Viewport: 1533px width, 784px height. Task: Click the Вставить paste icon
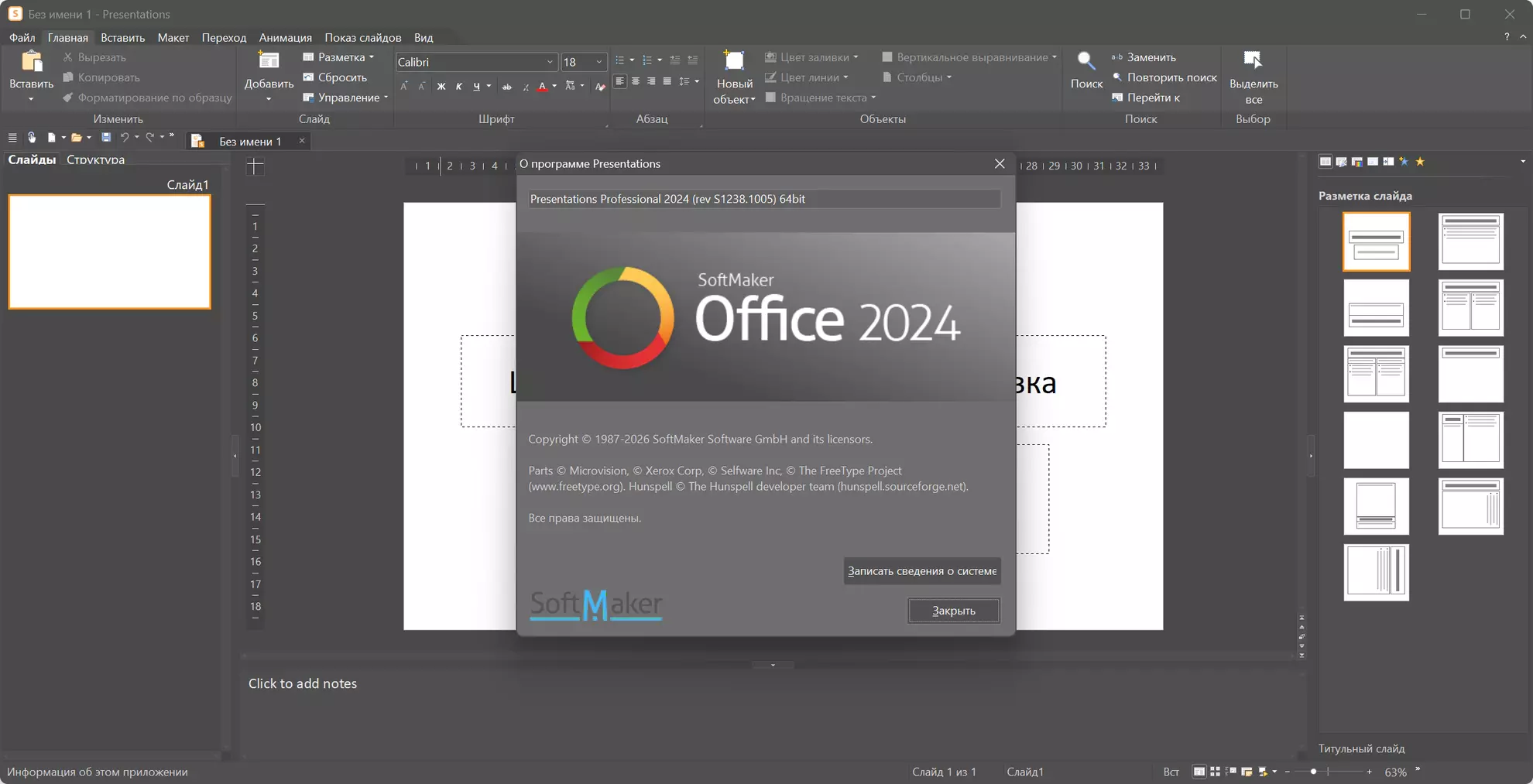[32, 61]
